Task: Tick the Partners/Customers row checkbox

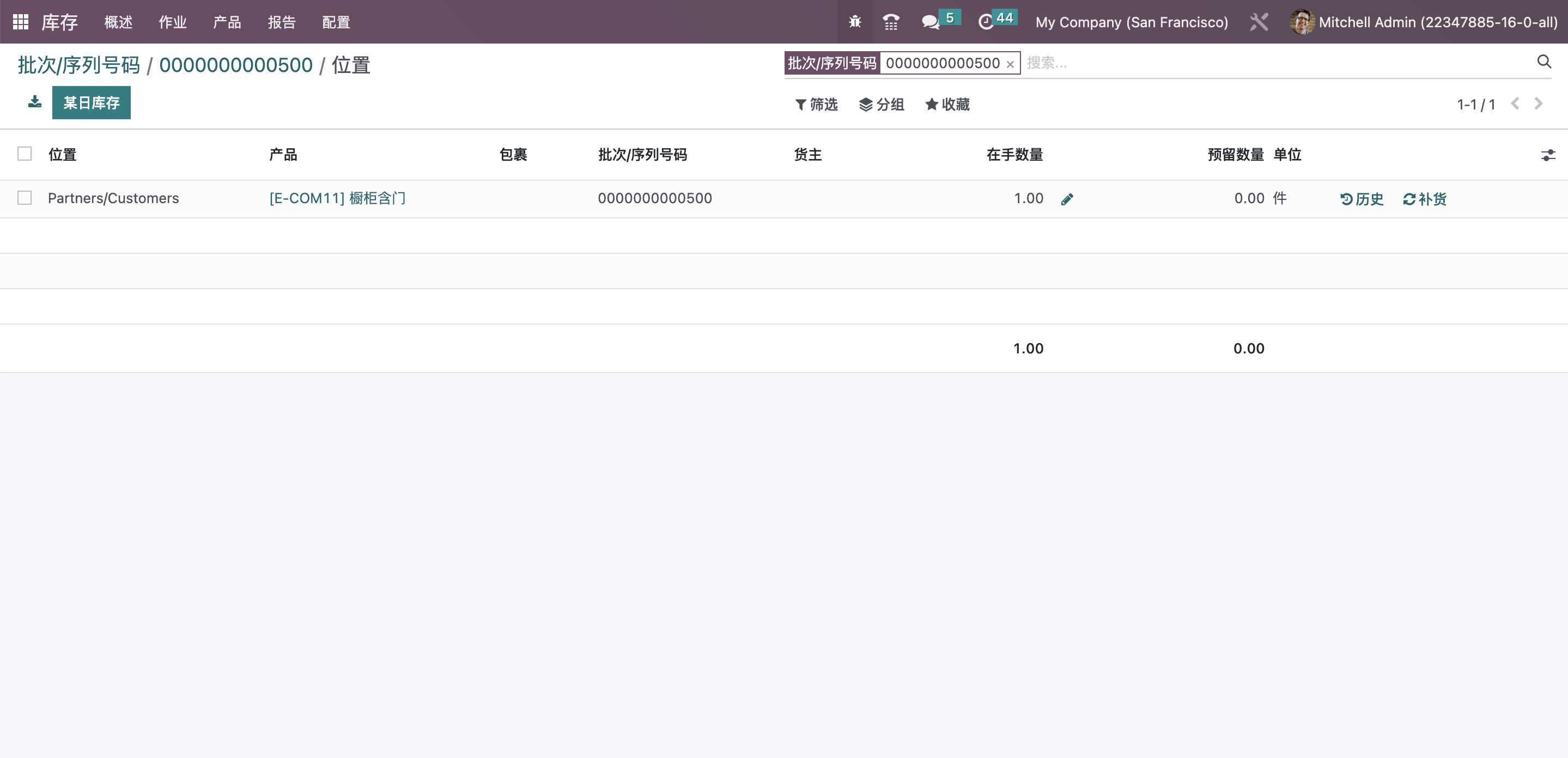Action: click(x=25, y=198)
